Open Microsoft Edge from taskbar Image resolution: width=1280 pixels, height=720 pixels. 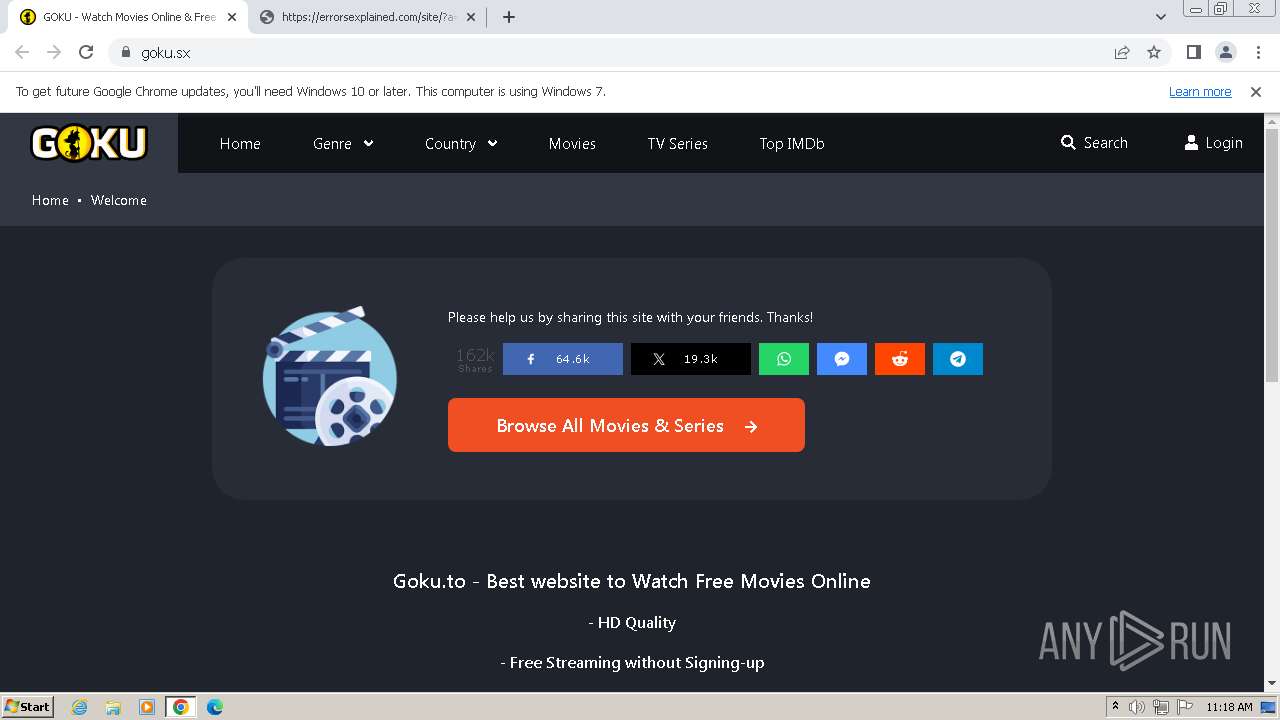215,707
